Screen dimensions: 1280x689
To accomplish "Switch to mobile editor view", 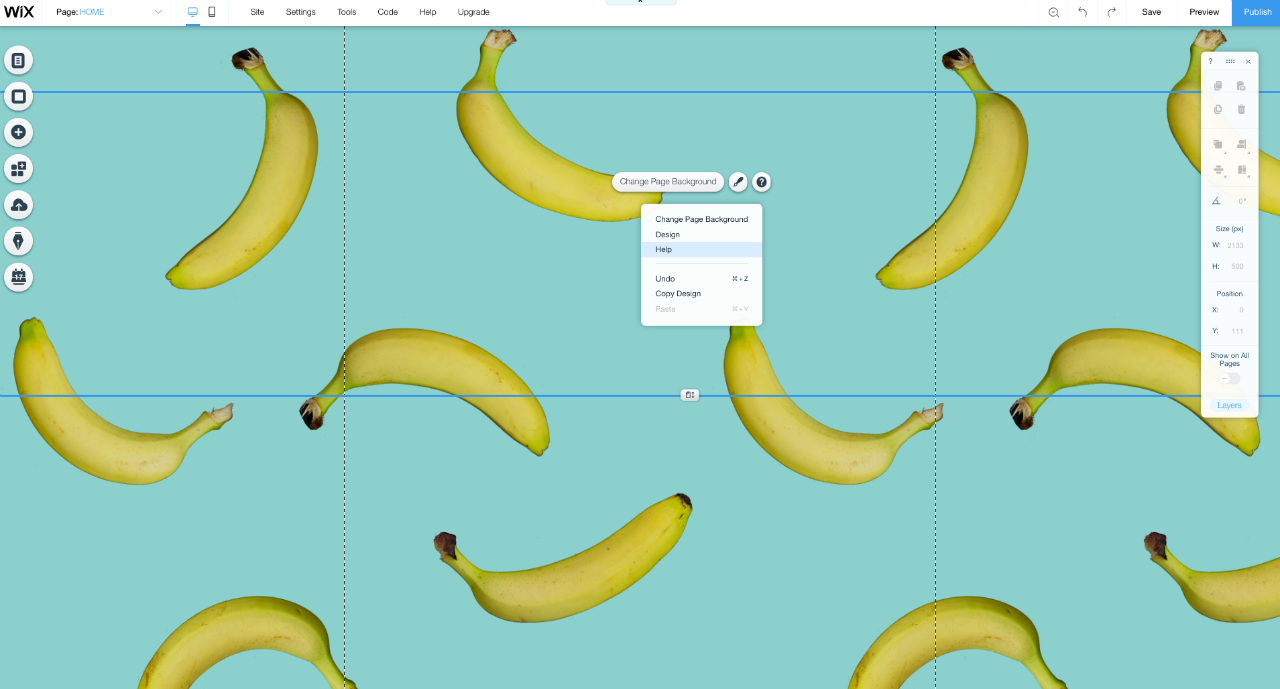I will (x=212, y=12).
